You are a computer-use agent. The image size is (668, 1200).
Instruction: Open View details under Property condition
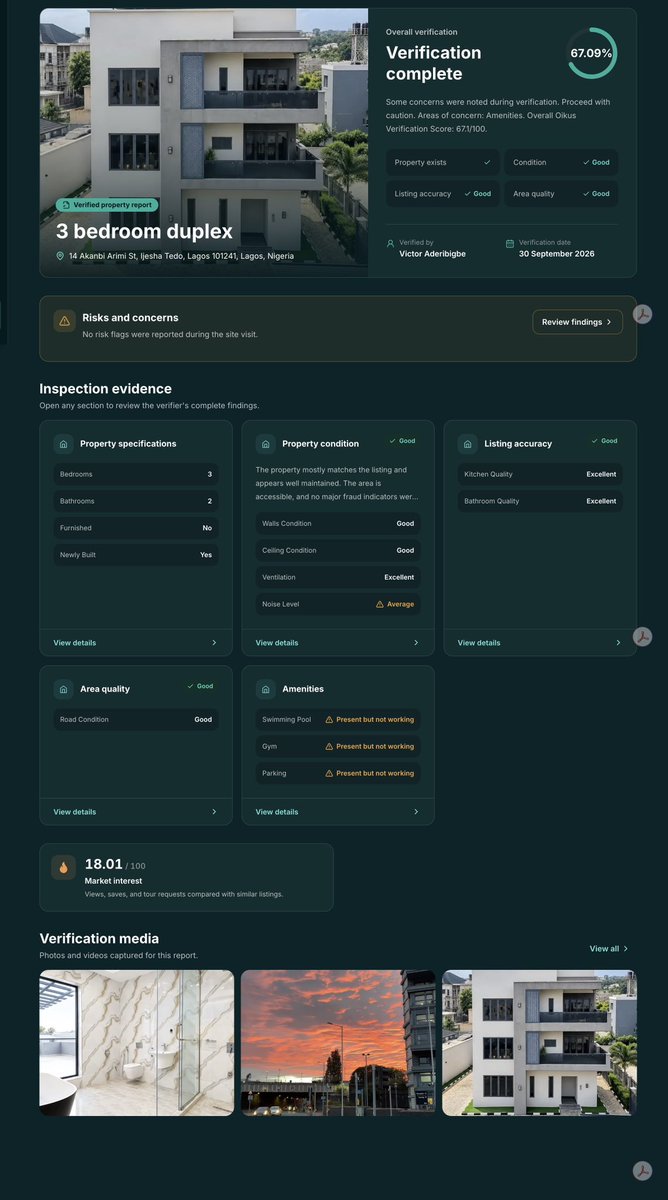(277, 643)
